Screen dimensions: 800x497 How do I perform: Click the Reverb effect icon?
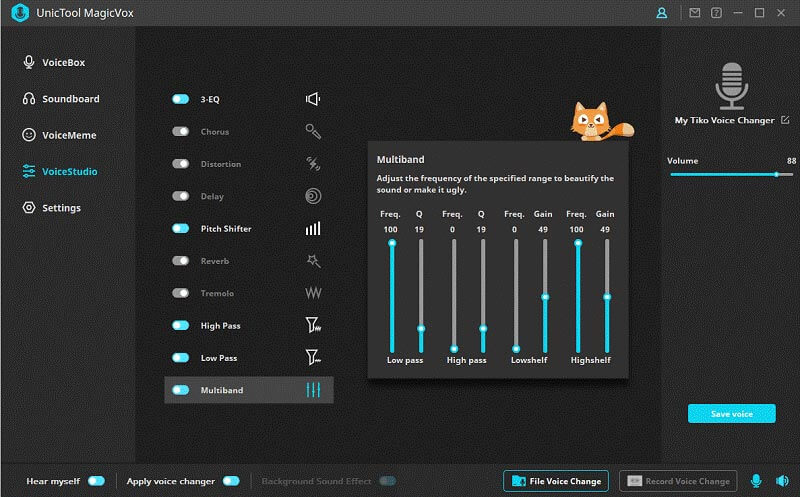[313, 261]
